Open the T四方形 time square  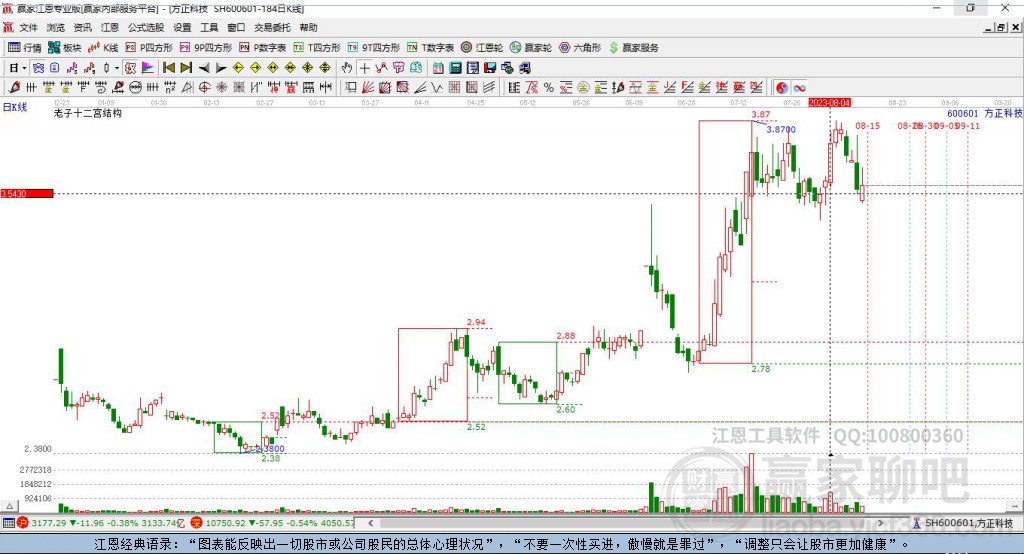pos(317,48)
